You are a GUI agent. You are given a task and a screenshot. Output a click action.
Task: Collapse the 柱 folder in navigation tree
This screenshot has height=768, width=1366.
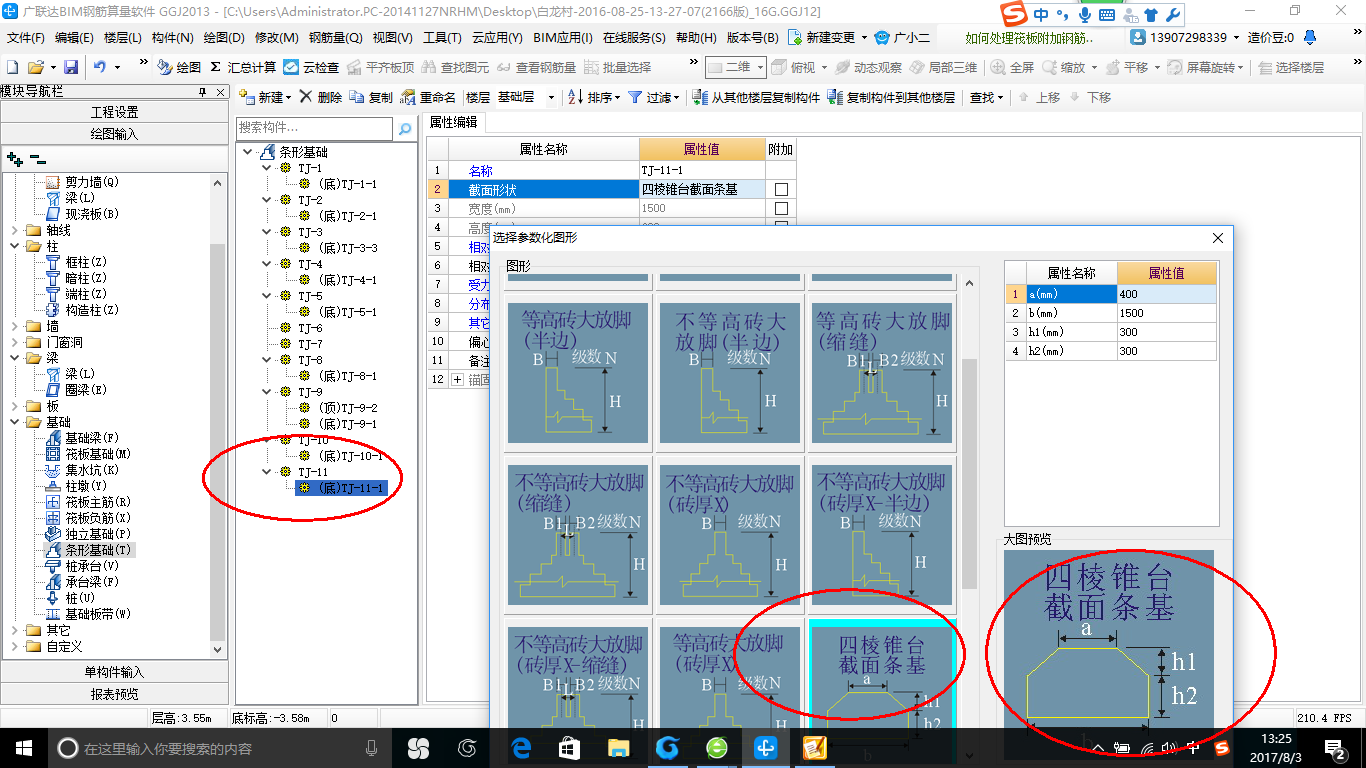pyautogui.click(x=15, y=246)
